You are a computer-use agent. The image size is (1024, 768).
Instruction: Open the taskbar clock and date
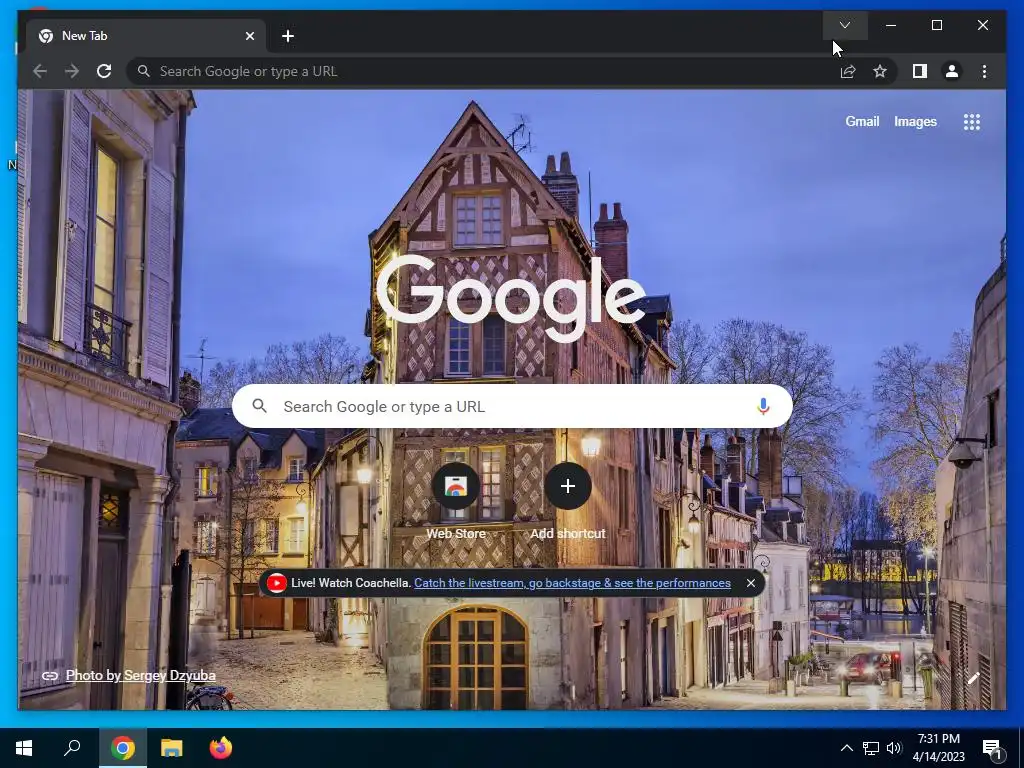pos(938,748)
